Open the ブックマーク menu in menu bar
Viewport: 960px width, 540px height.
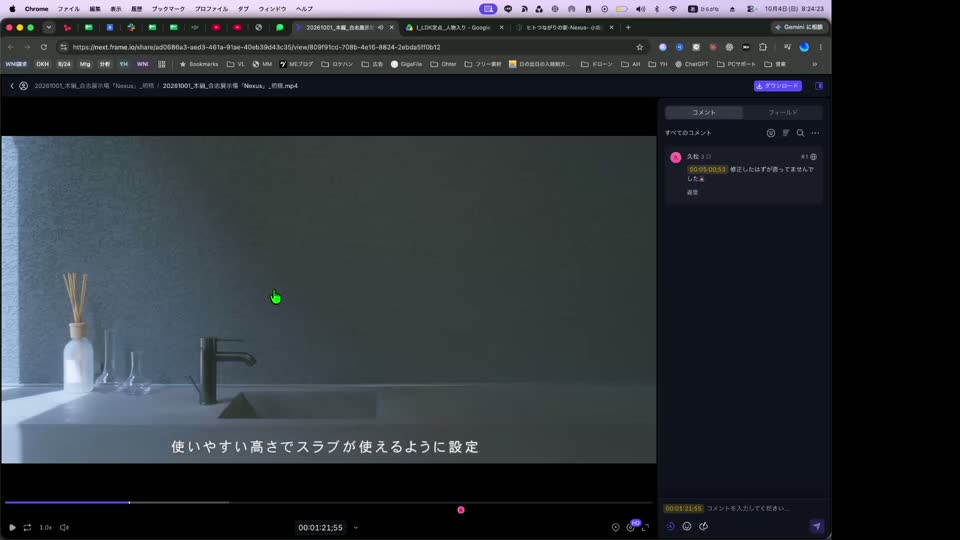coord(168,9)
